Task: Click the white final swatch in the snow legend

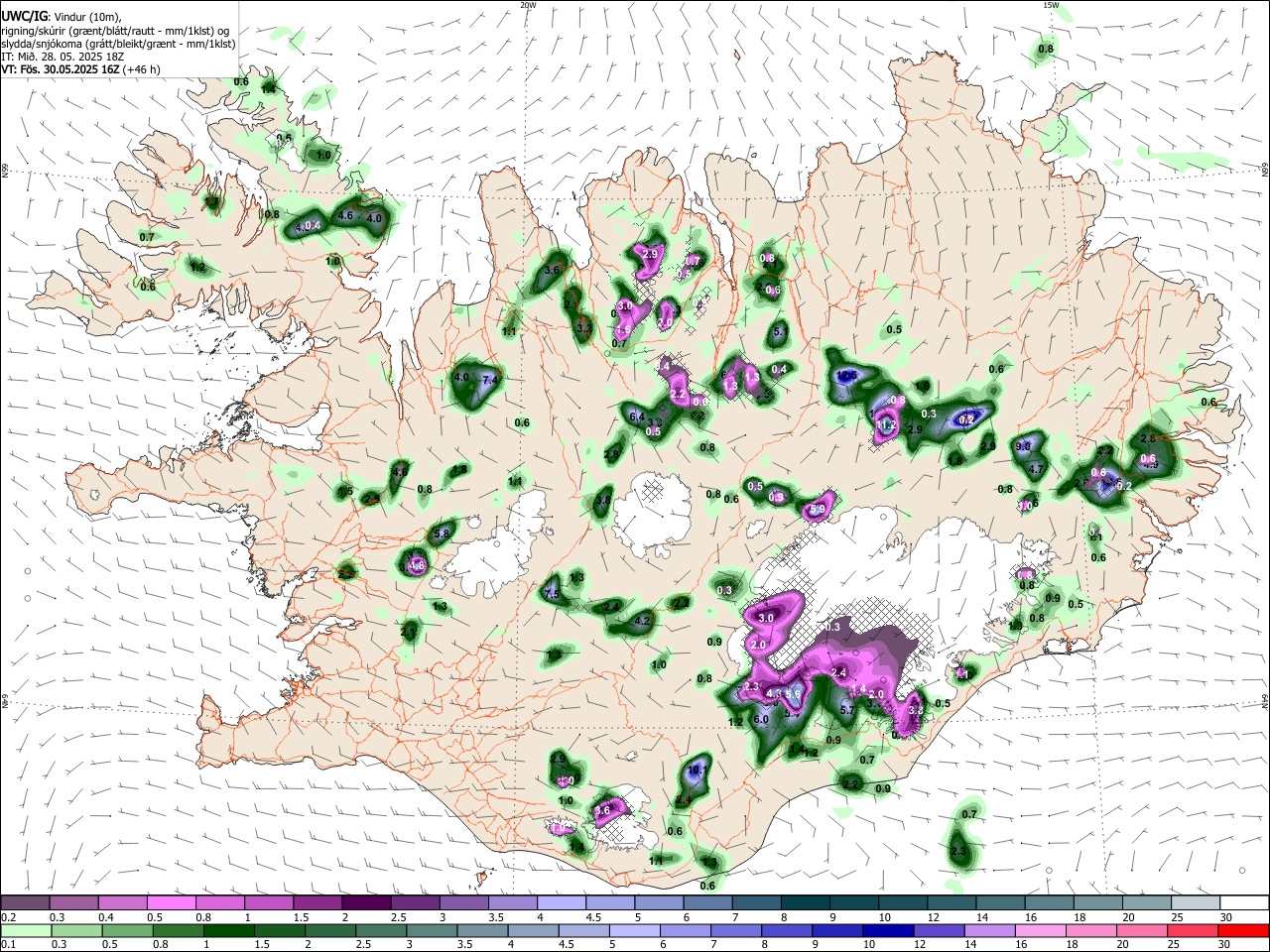Action: tap(1244, 902)
